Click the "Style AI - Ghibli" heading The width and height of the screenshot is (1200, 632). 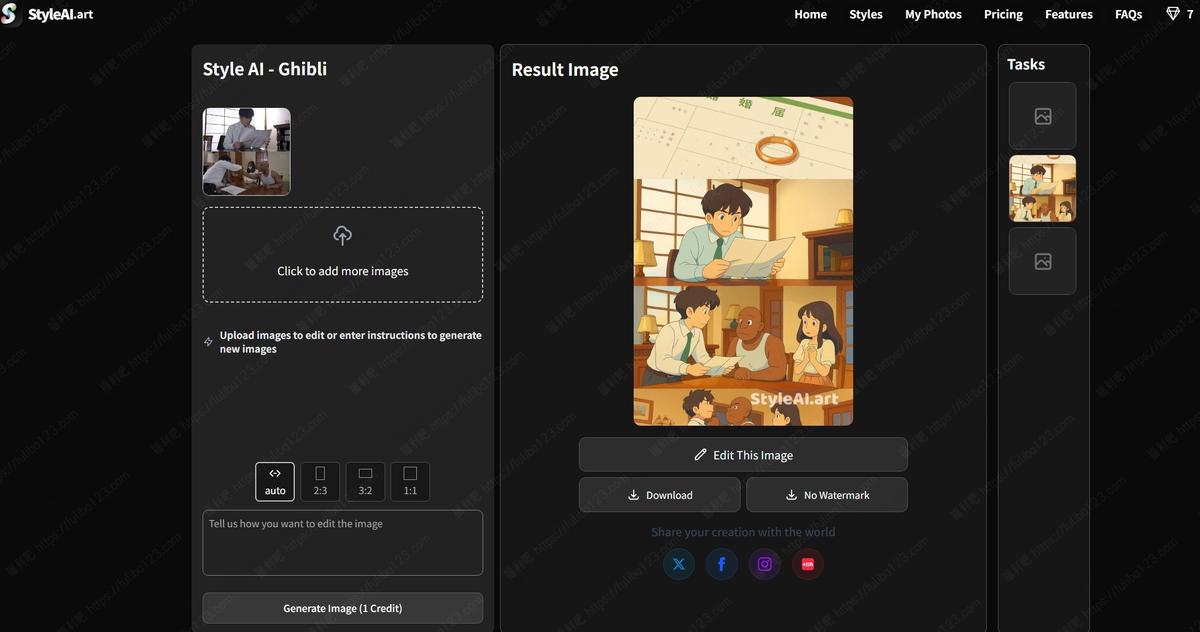[265, 69]
